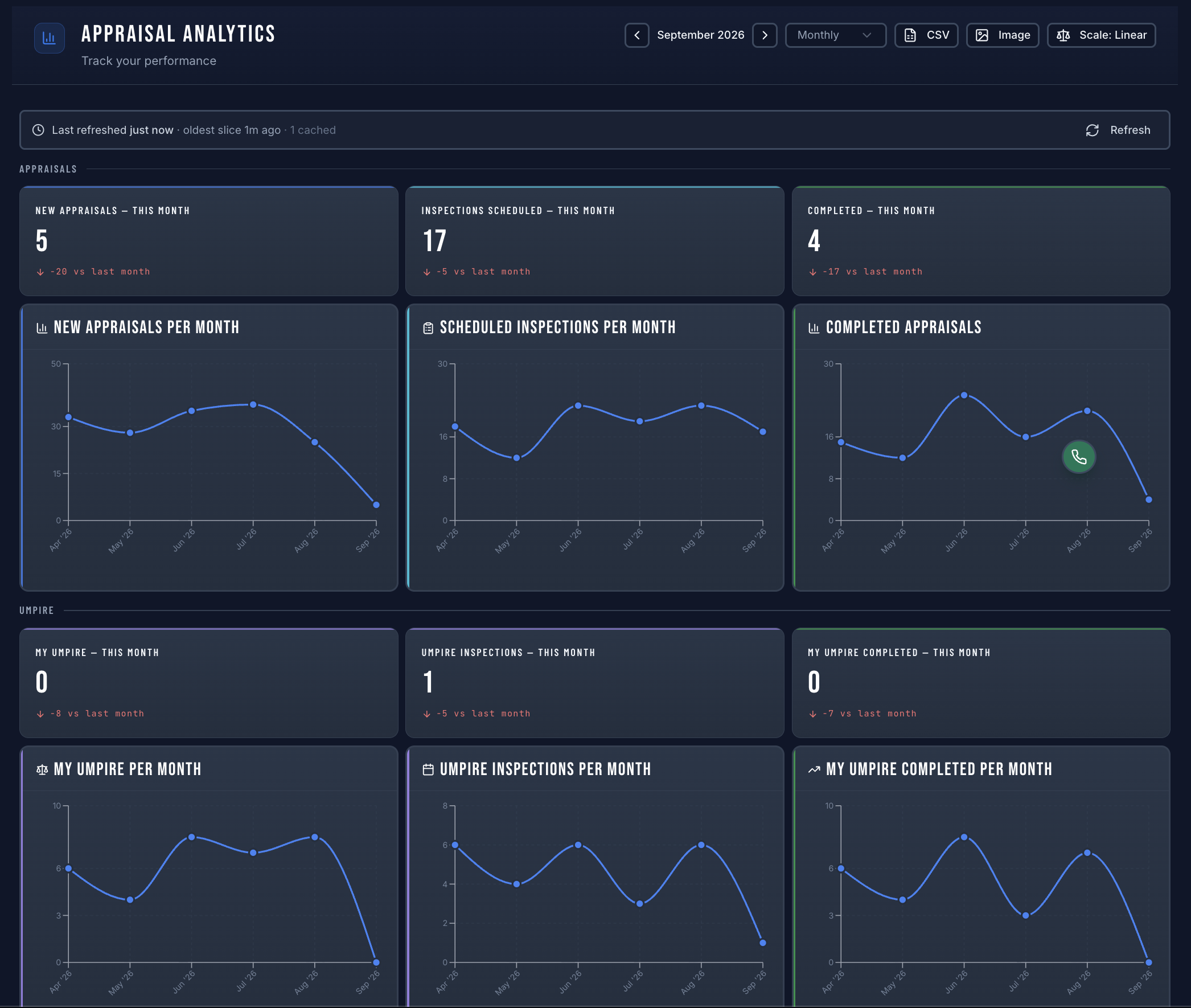The image size is (1191, 1008).
Task: Click the Aug '26 point on My Umpire Per Month chart
Action: (x=315, y=837)
